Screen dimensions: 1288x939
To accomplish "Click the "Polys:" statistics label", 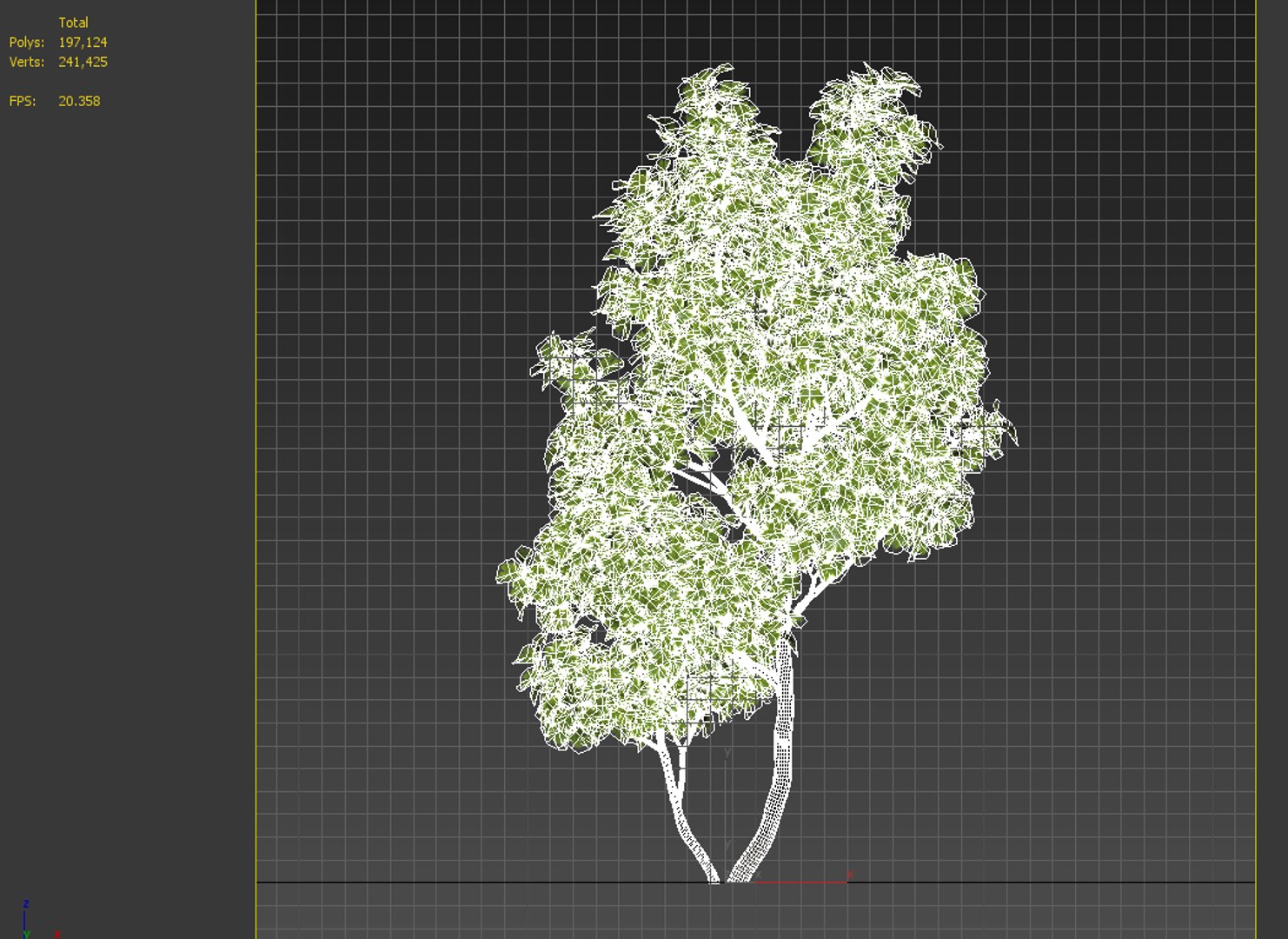I will coord(27,43).
